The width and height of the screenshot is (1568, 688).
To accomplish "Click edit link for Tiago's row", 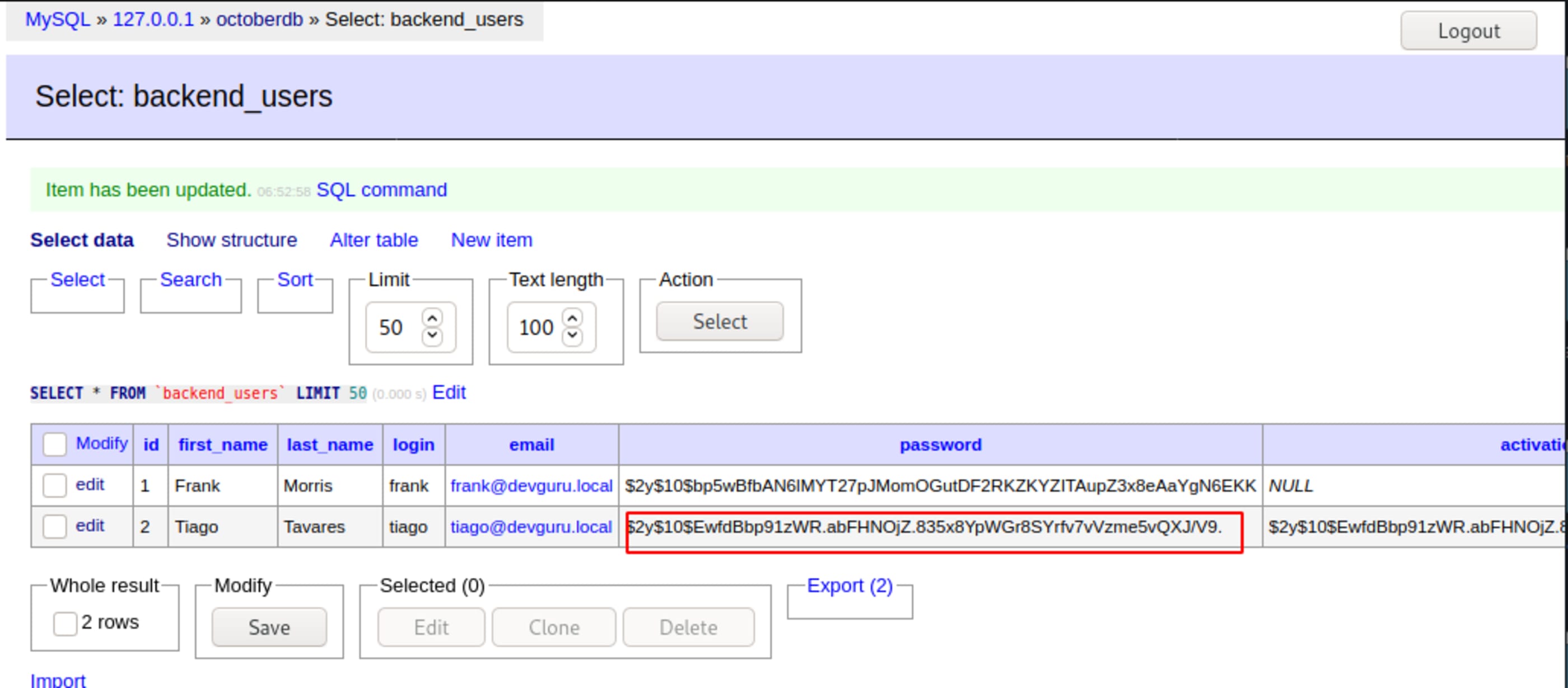I will click(x=90, y=525).
